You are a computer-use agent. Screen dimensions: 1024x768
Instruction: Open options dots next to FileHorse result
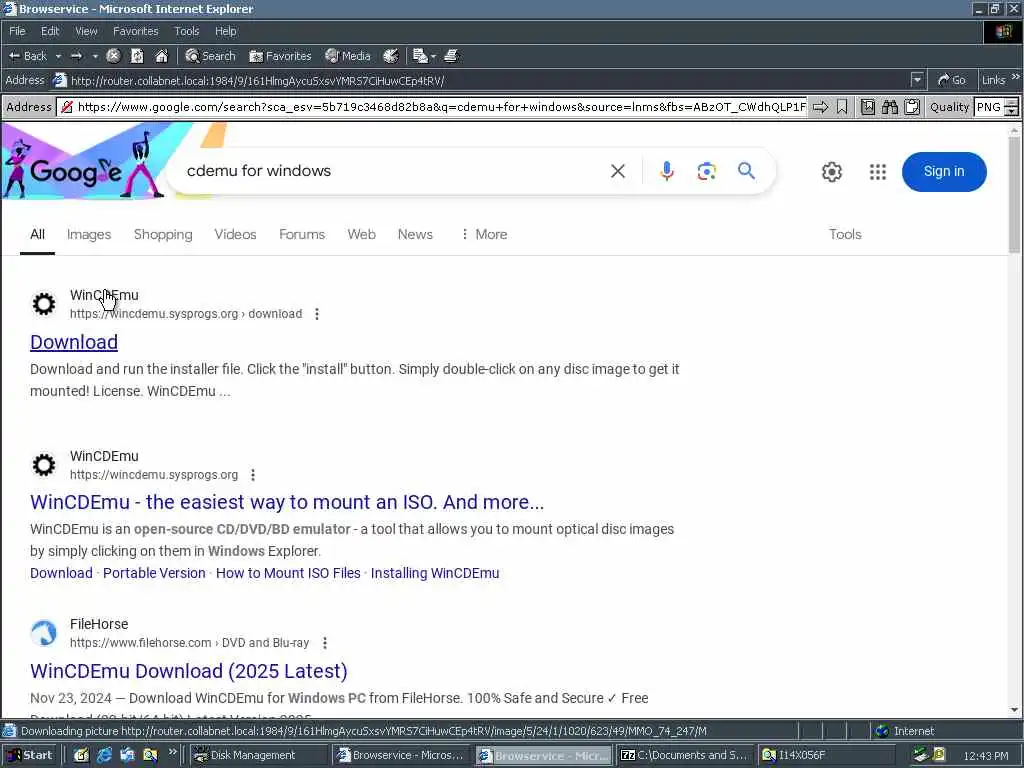[x=325, y=643]
